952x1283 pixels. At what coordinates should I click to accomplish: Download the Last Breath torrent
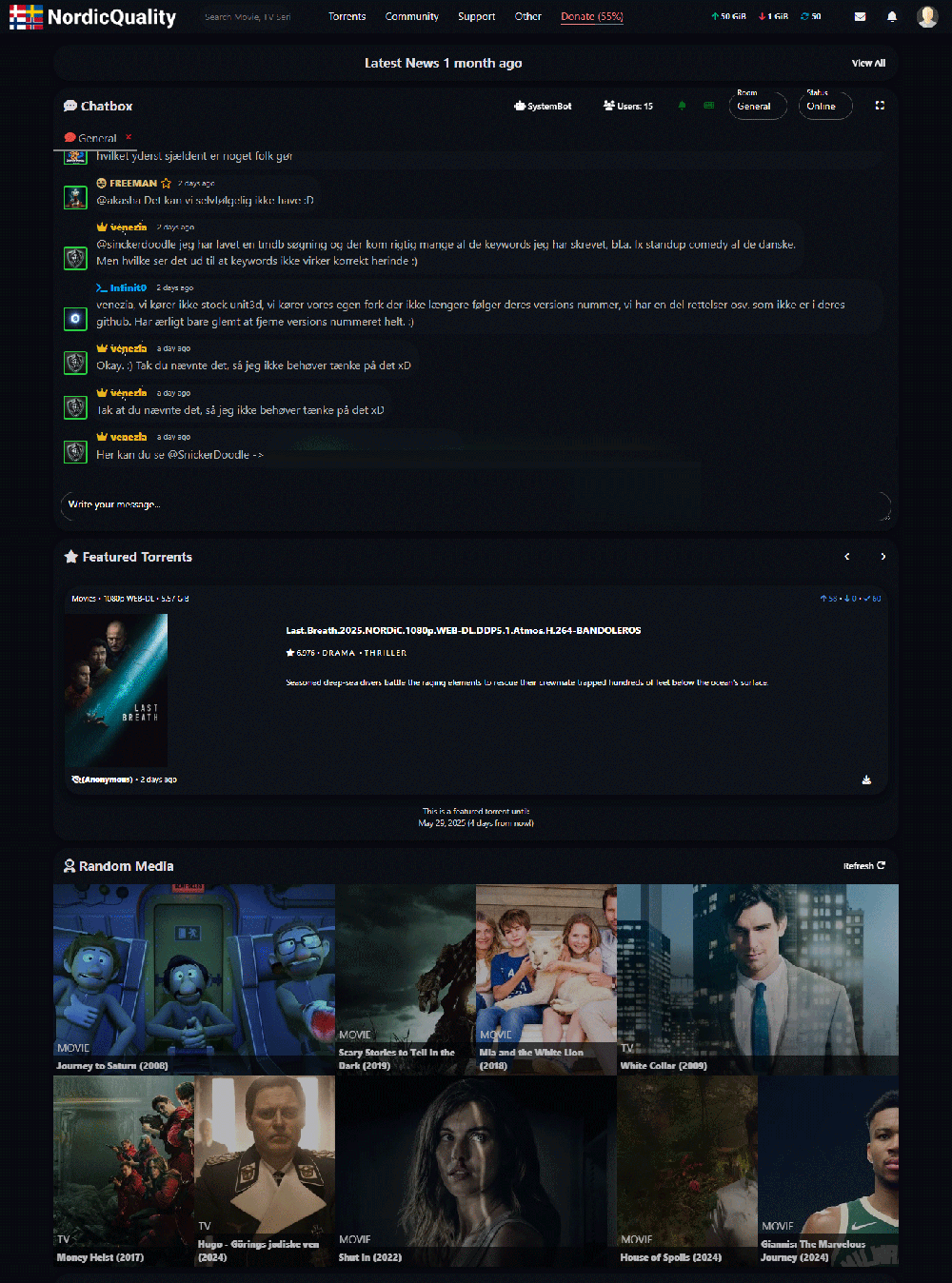tap(866, 780)
